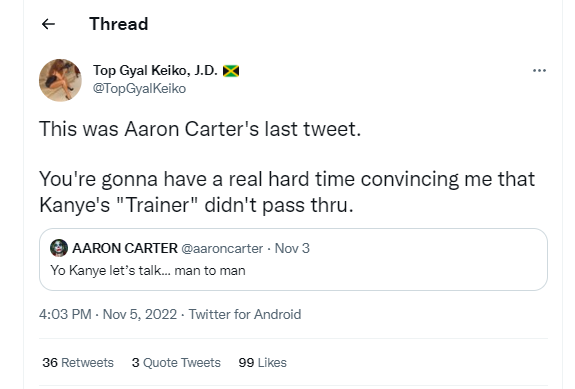The height and width of the screenshot is (389, 575).
Task: Visit the @TopGyalKeiko handle
Action: [x=139, y=89]
